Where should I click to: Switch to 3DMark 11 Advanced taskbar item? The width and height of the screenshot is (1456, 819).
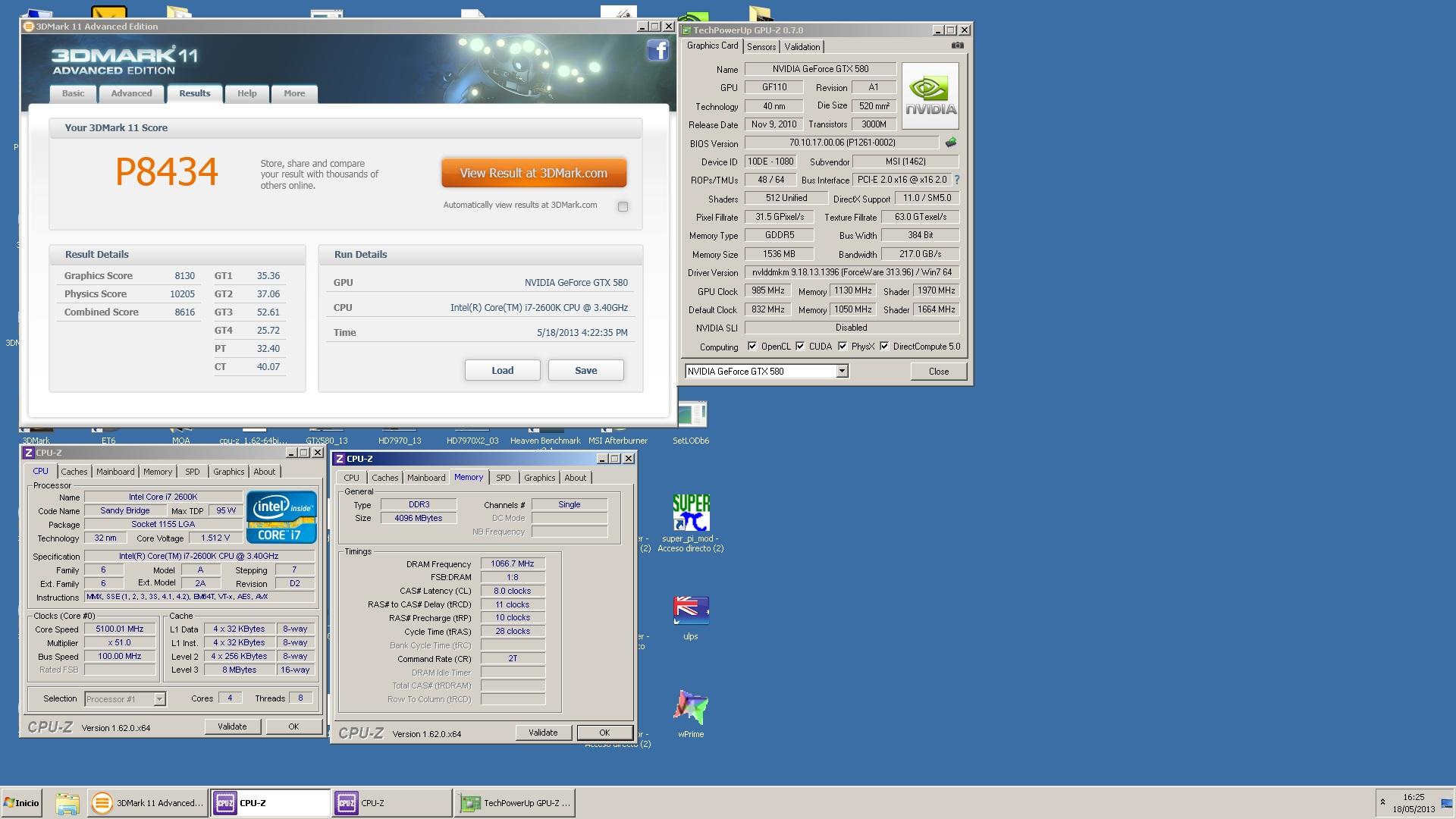pos(149,803)
